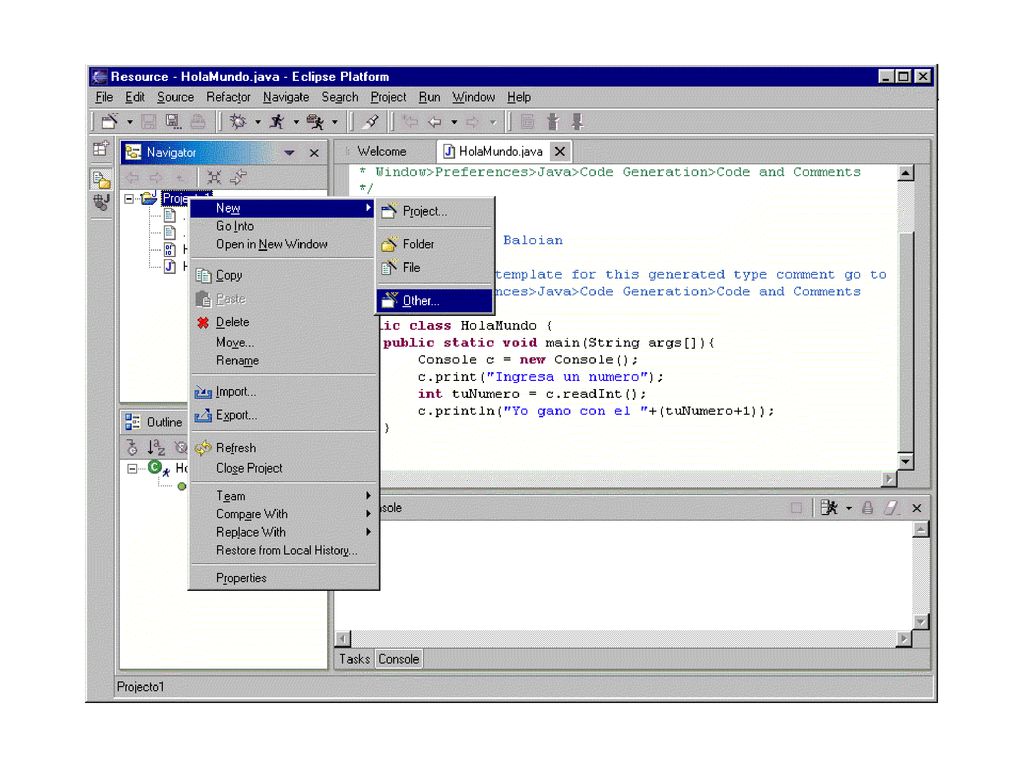
Task: Toggle alphabetical sort in Outline
Action: click(x=156, y=447)
